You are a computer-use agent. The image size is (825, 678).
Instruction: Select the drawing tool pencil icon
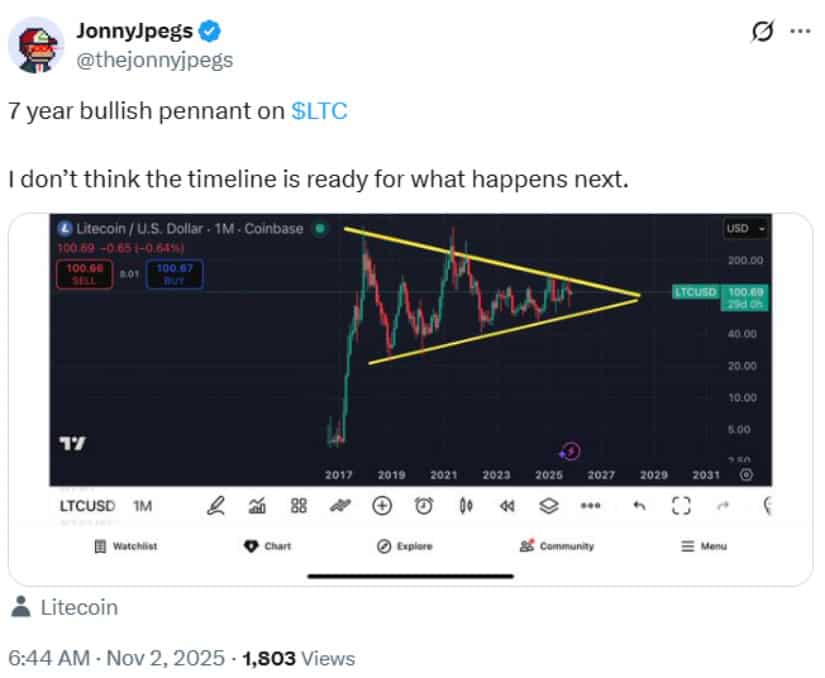click(x=214, y=507)
